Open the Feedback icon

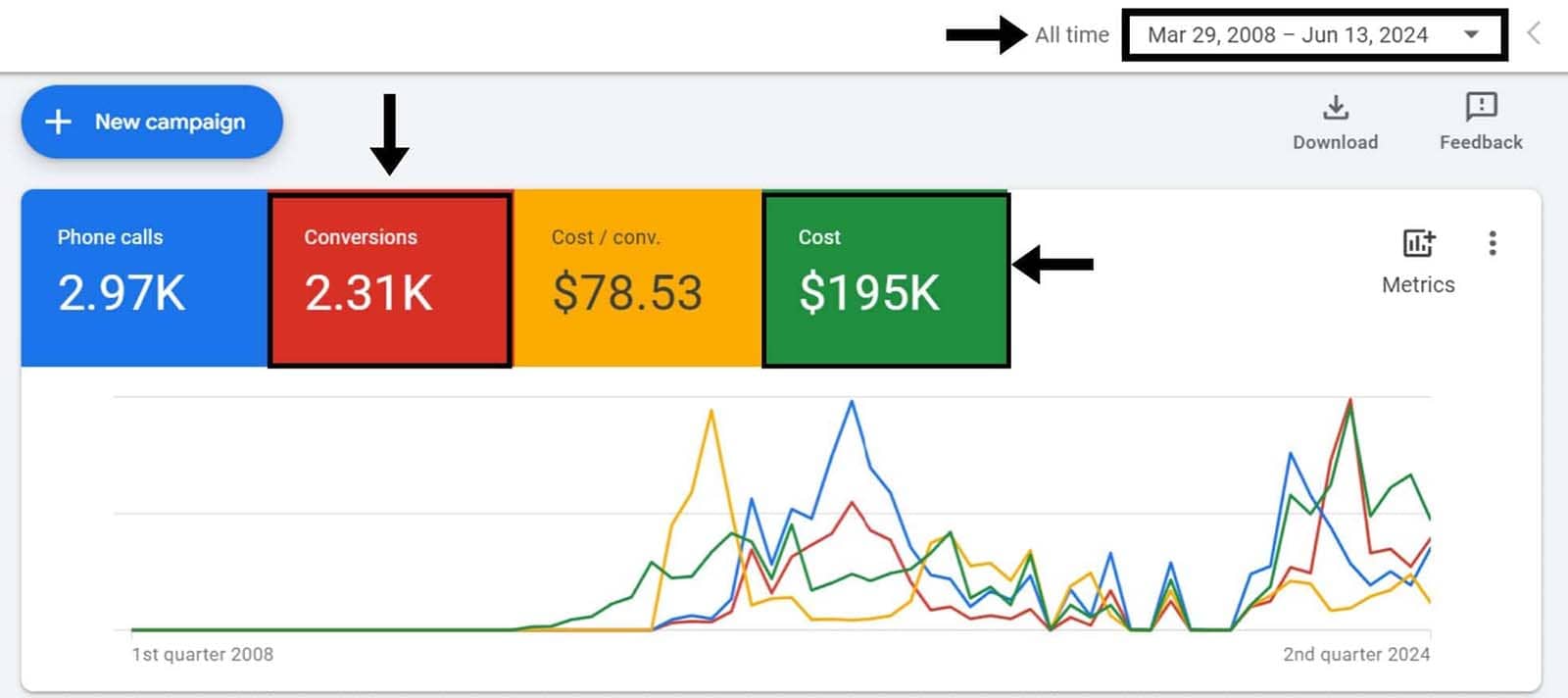1481,106
